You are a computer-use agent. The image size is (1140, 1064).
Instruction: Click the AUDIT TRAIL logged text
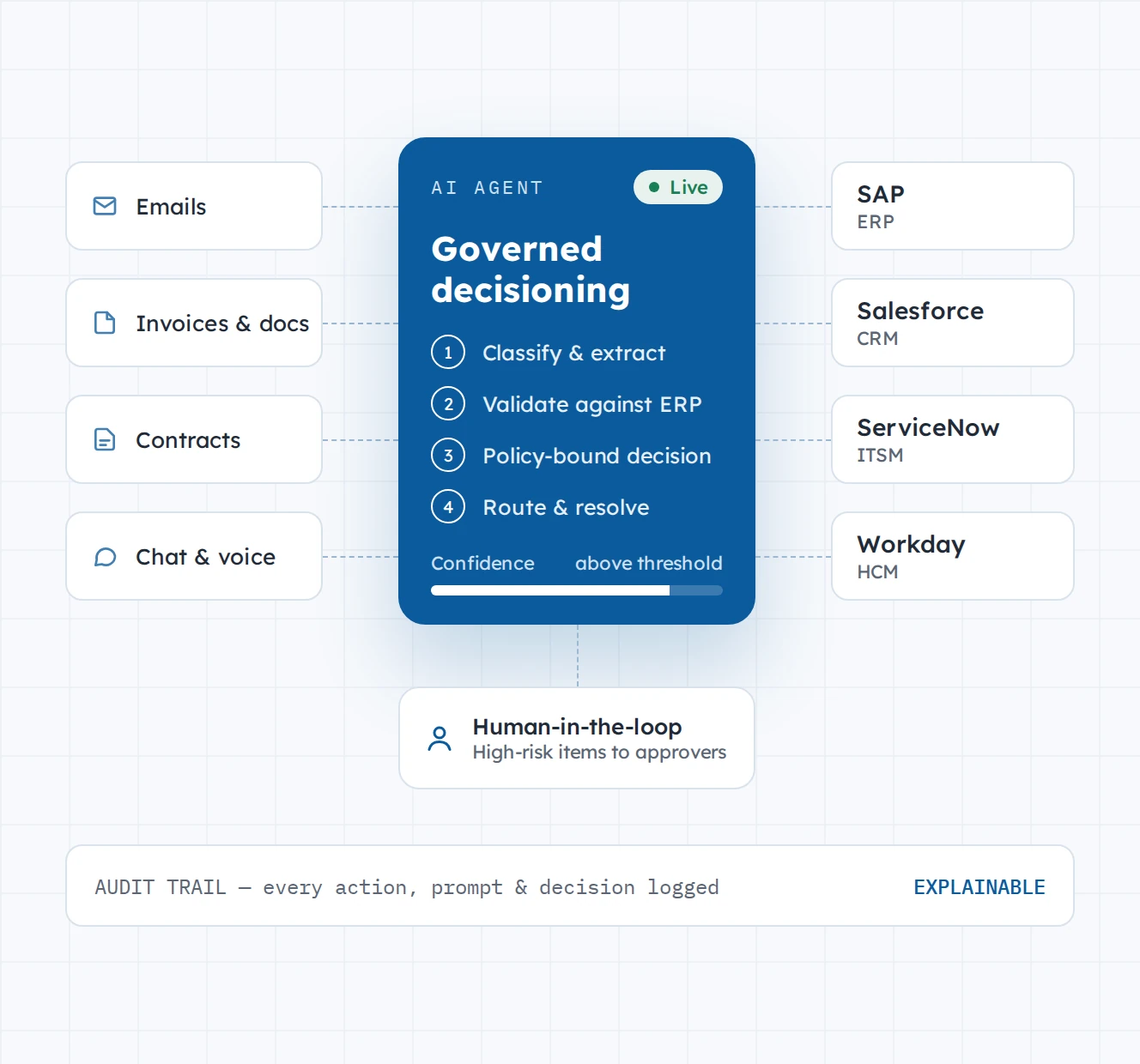point(407,887)
